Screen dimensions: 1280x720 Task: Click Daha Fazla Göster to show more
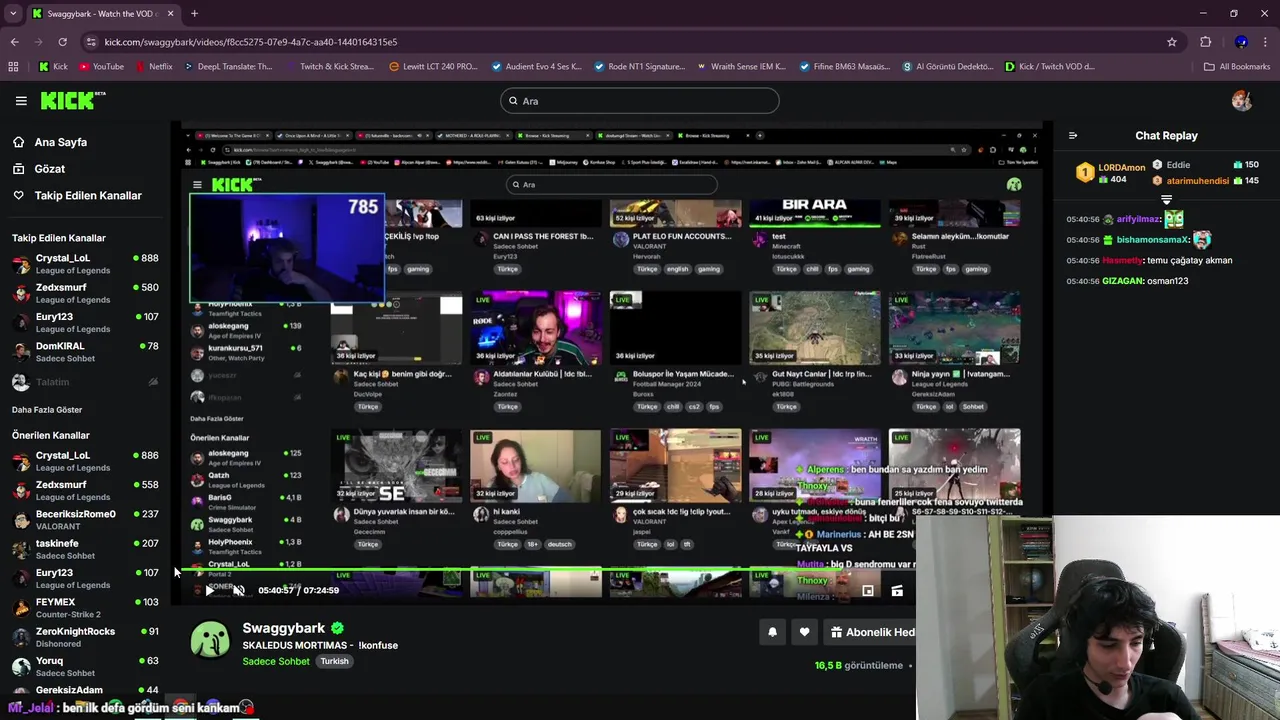point(47,410)
